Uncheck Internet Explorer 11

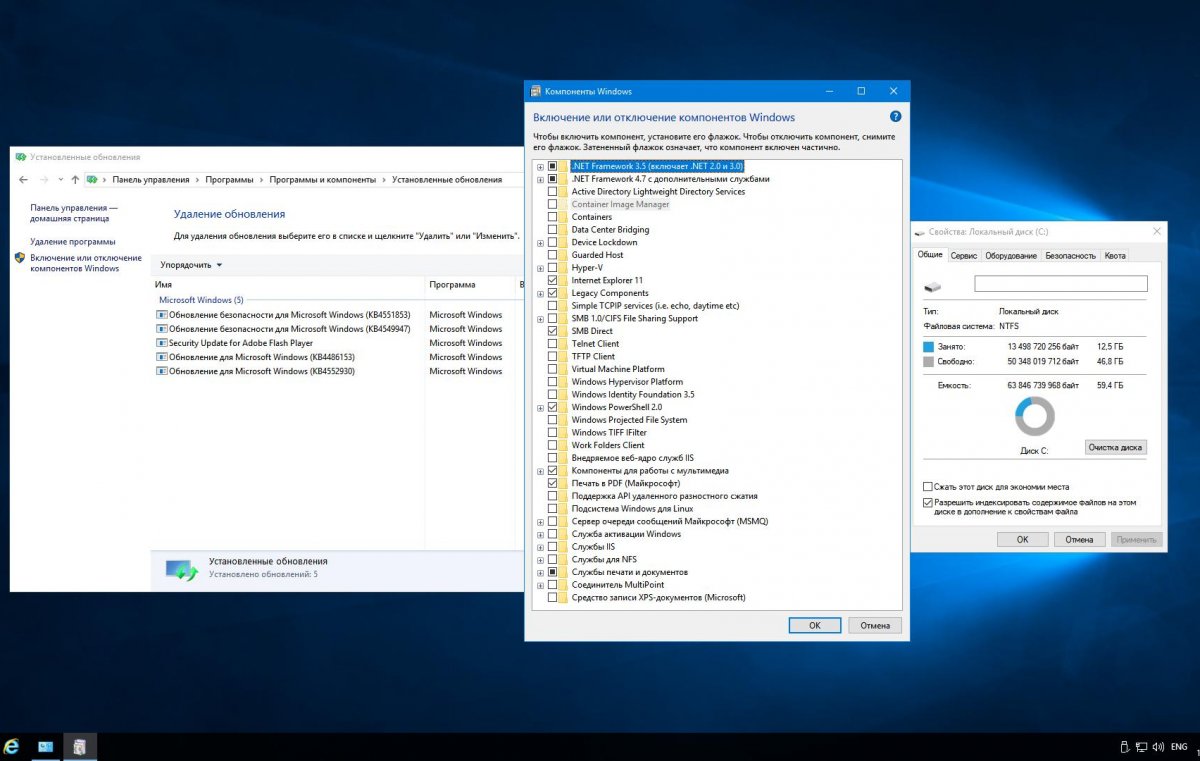click(x=552, y=281)
